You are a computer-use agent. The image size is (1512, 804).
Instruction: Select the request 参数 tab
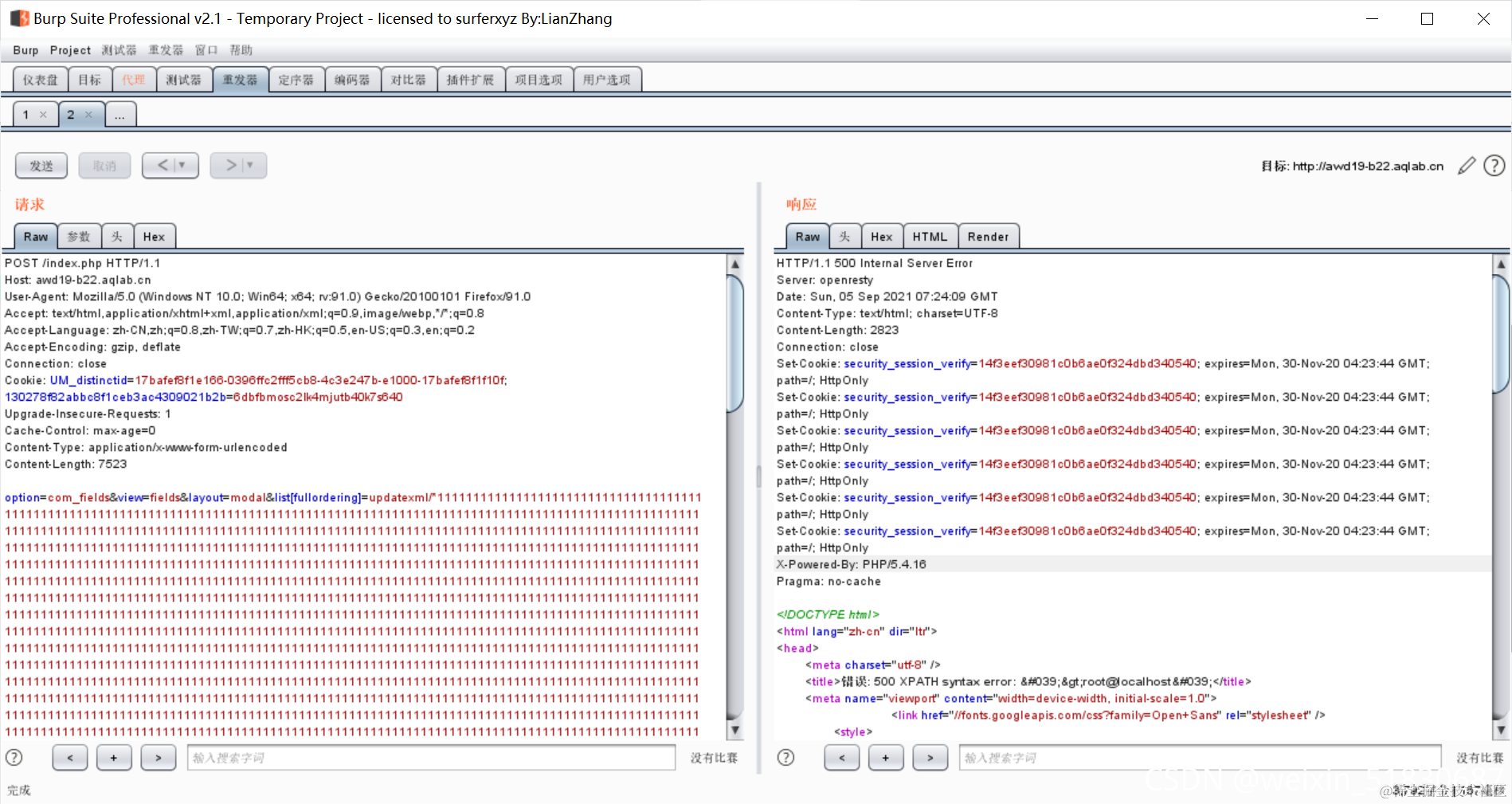(79, 237)
